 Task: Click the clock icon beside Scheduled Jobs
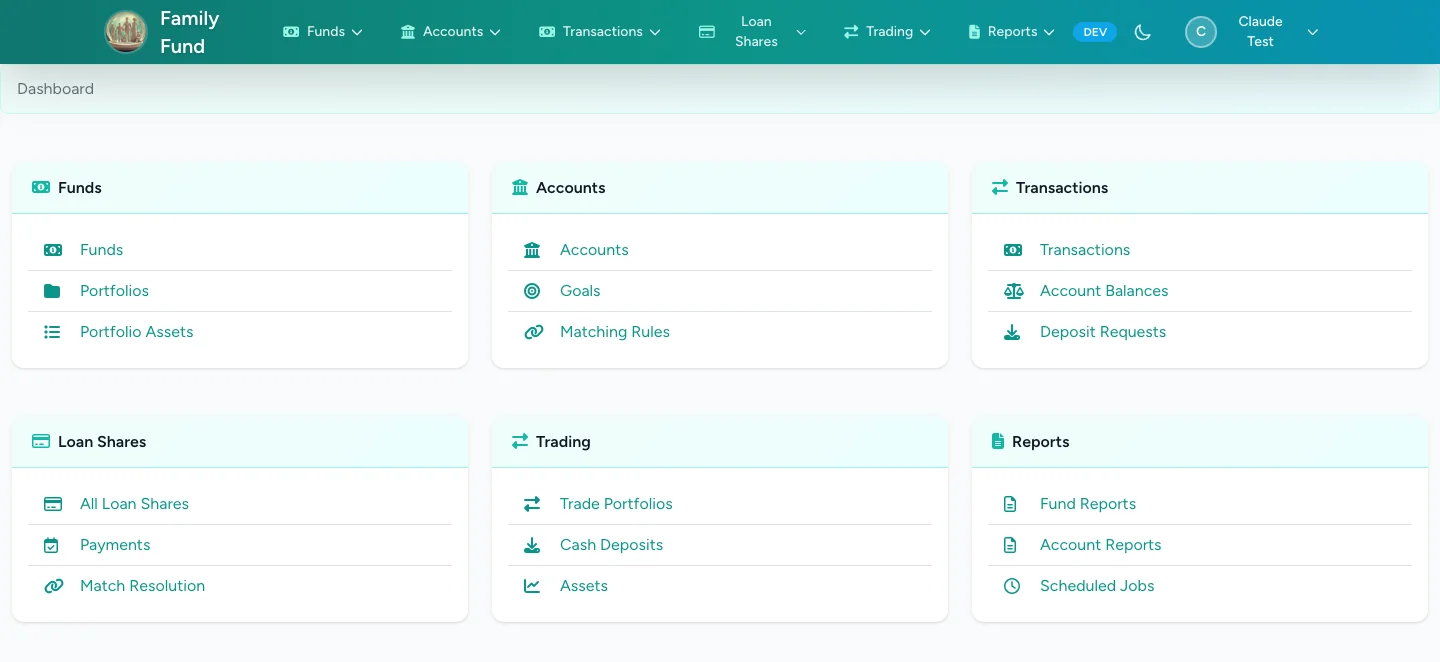(x=1012, y=586)
